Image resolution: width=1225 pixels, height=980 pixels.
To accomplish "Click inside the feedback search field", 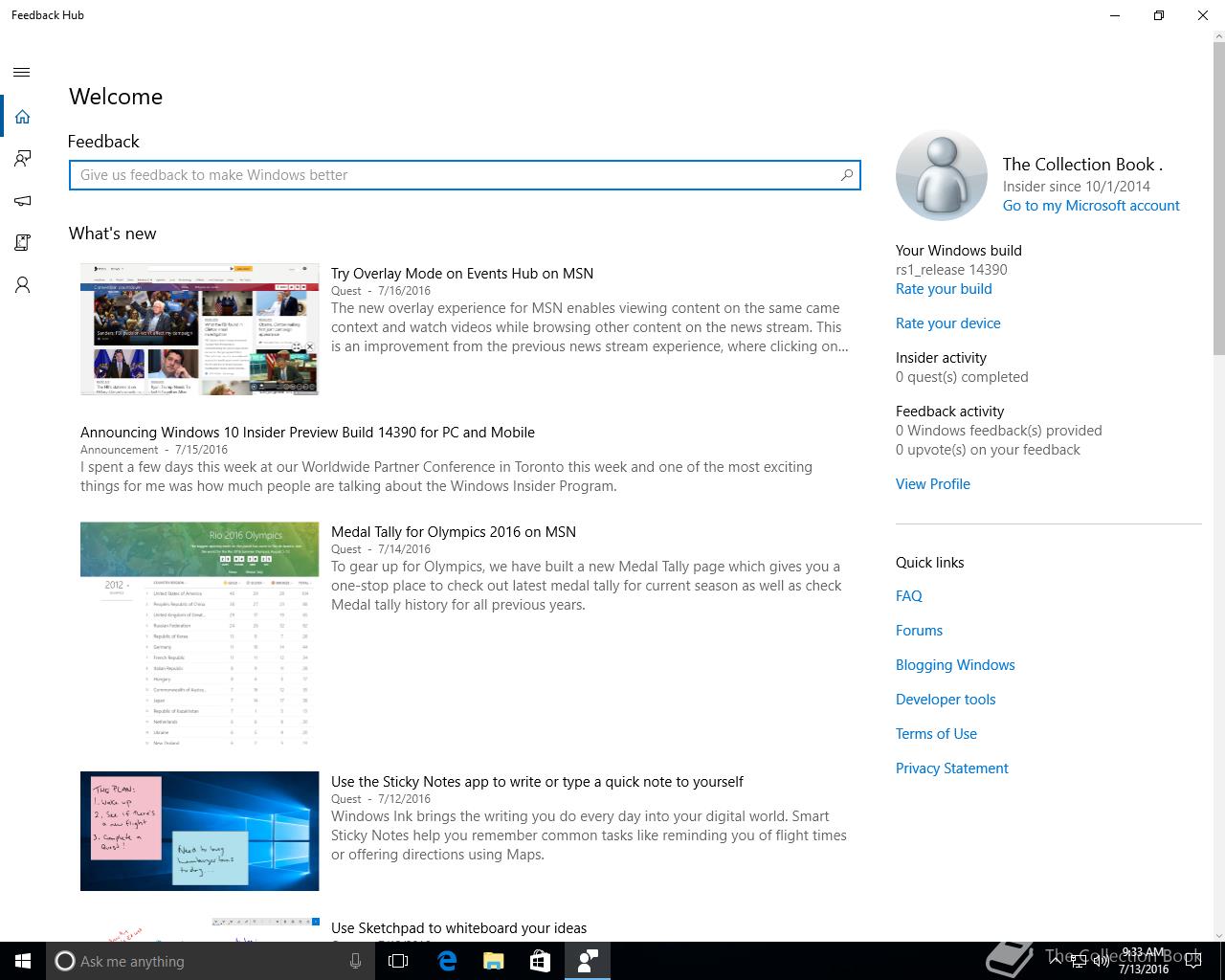I will tap(464, 175).
